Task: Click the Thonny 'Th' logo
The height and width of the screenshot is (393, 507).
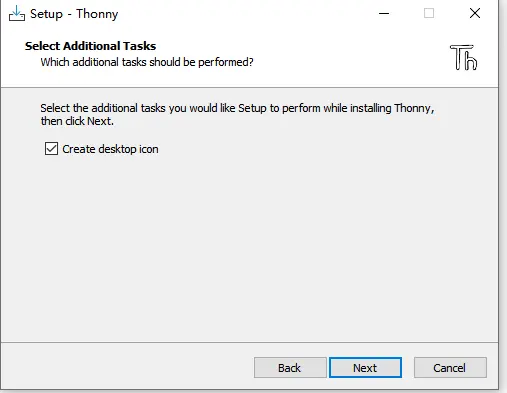Action: tap(464, 58)
